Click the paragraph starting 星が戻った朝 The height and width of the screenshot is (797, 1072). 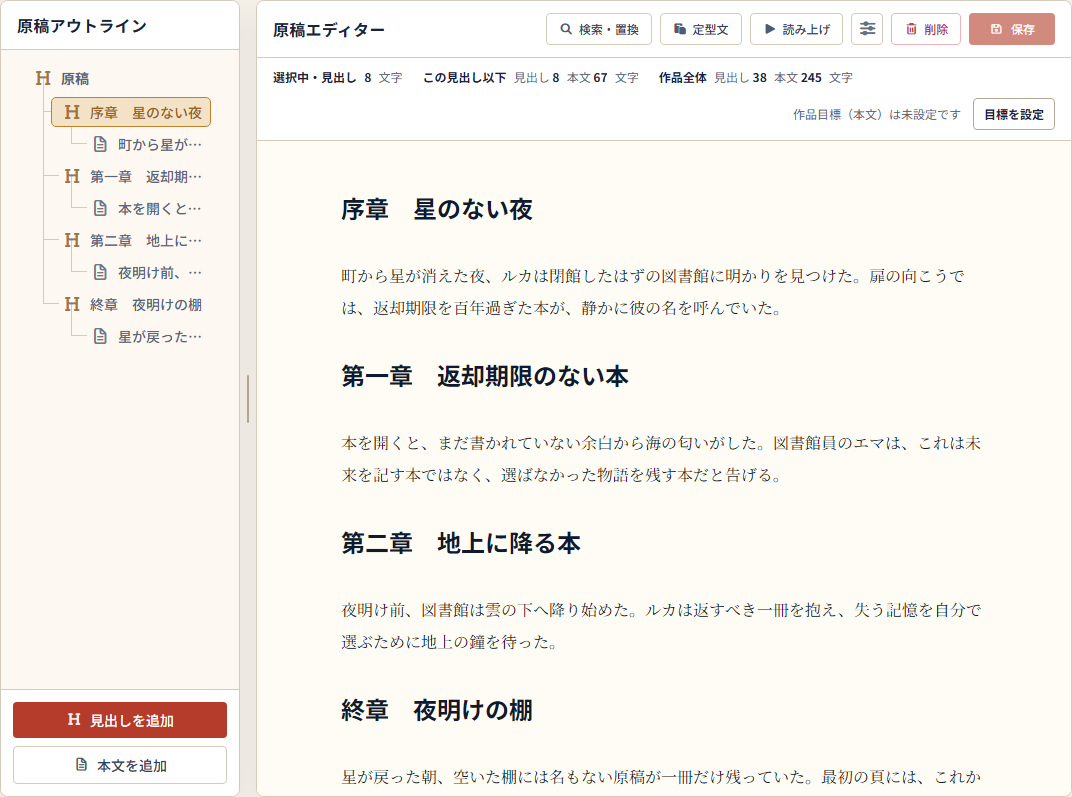[661, 779]
